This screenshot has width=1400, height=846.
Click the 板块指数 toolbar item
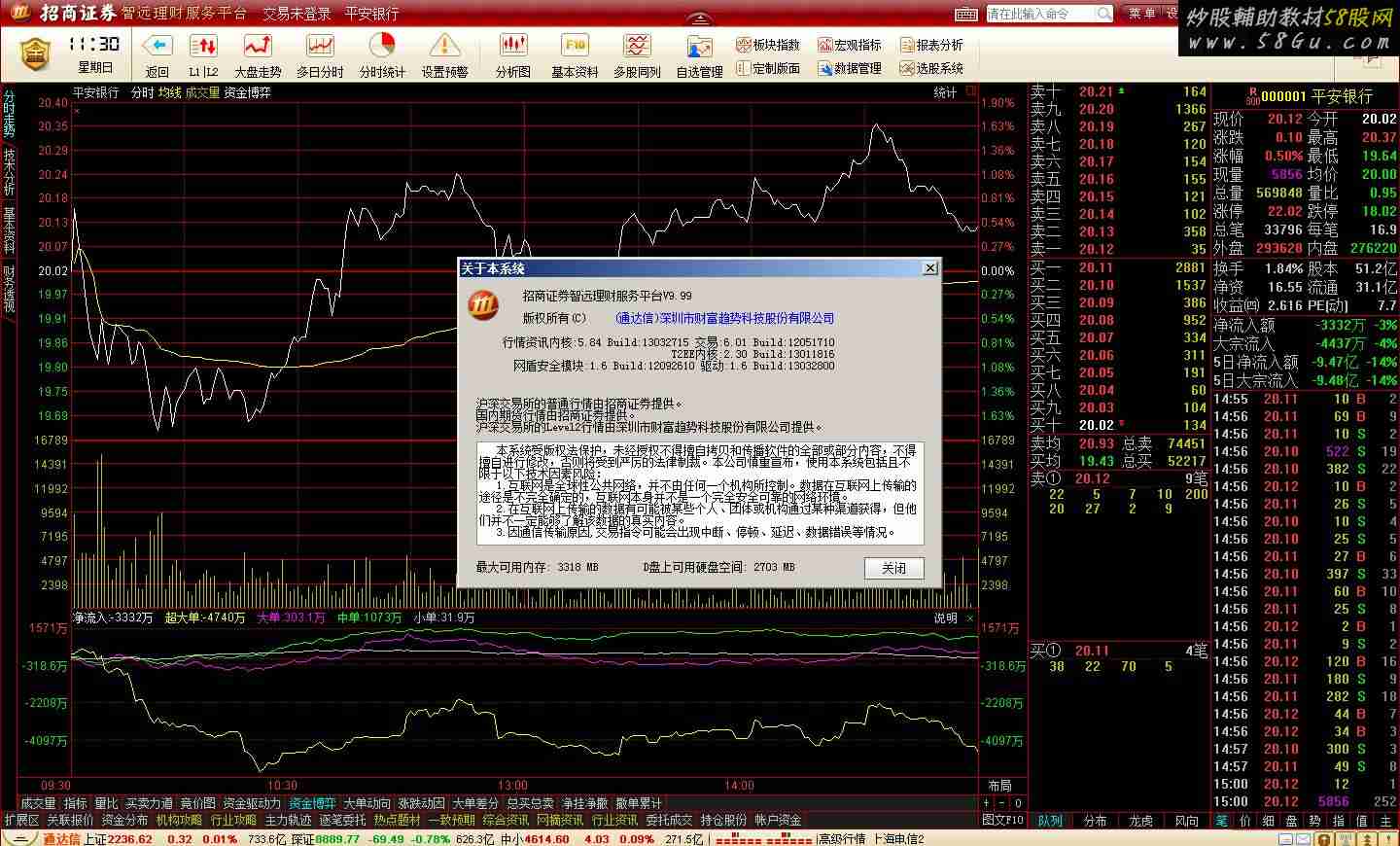point(768,45)
